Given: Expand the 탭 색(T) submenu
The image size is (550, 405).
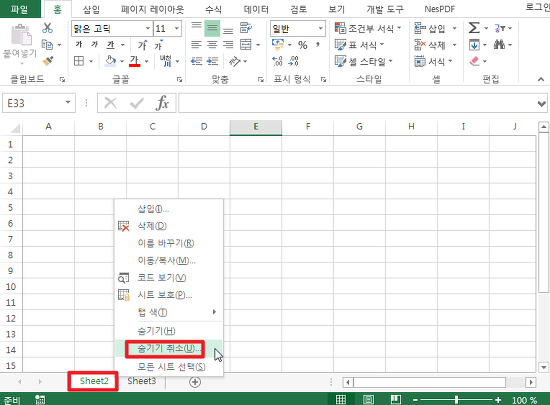Looking at the screenshot, I should (x=169, y=312).
